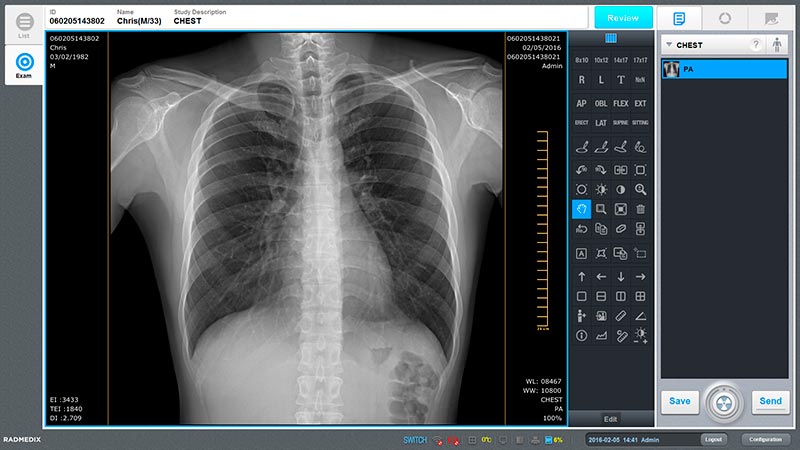Click the Review button
The height and width of the screenshot is (450, 800).
(x=623, y=17)
